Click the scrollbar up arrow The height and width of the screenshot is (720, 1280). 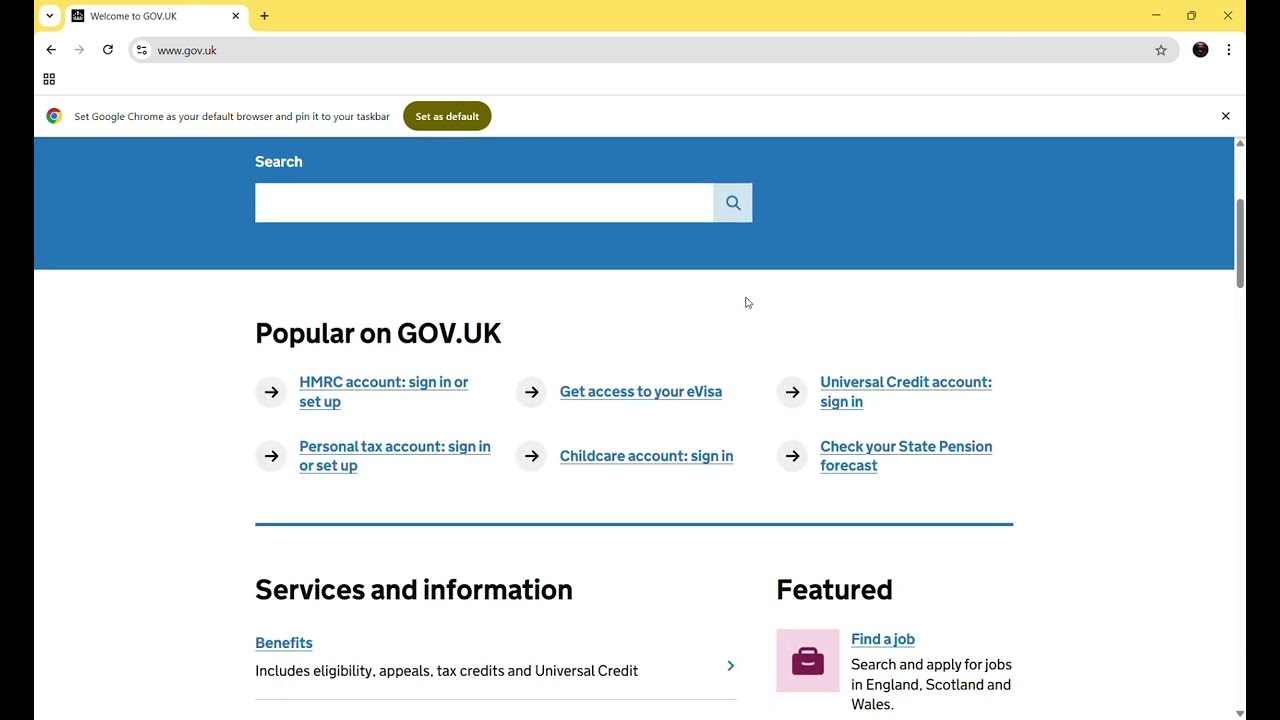tap(1240, 144)
